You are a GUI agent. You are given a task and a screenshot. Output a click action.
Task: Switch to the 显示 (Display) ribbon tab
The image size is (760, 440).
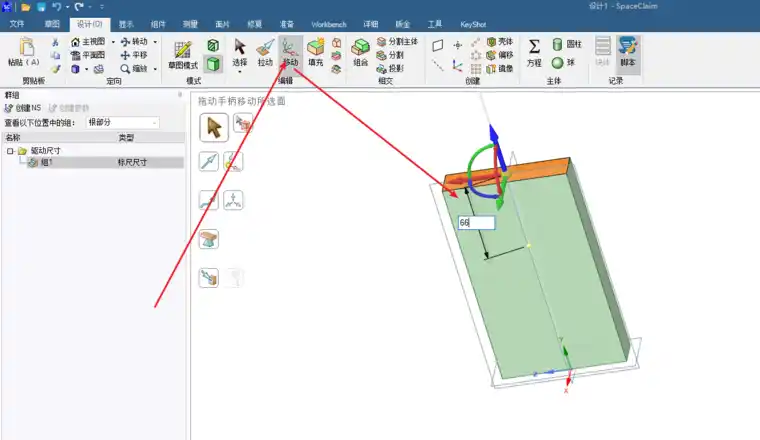(x=126, y=22)
